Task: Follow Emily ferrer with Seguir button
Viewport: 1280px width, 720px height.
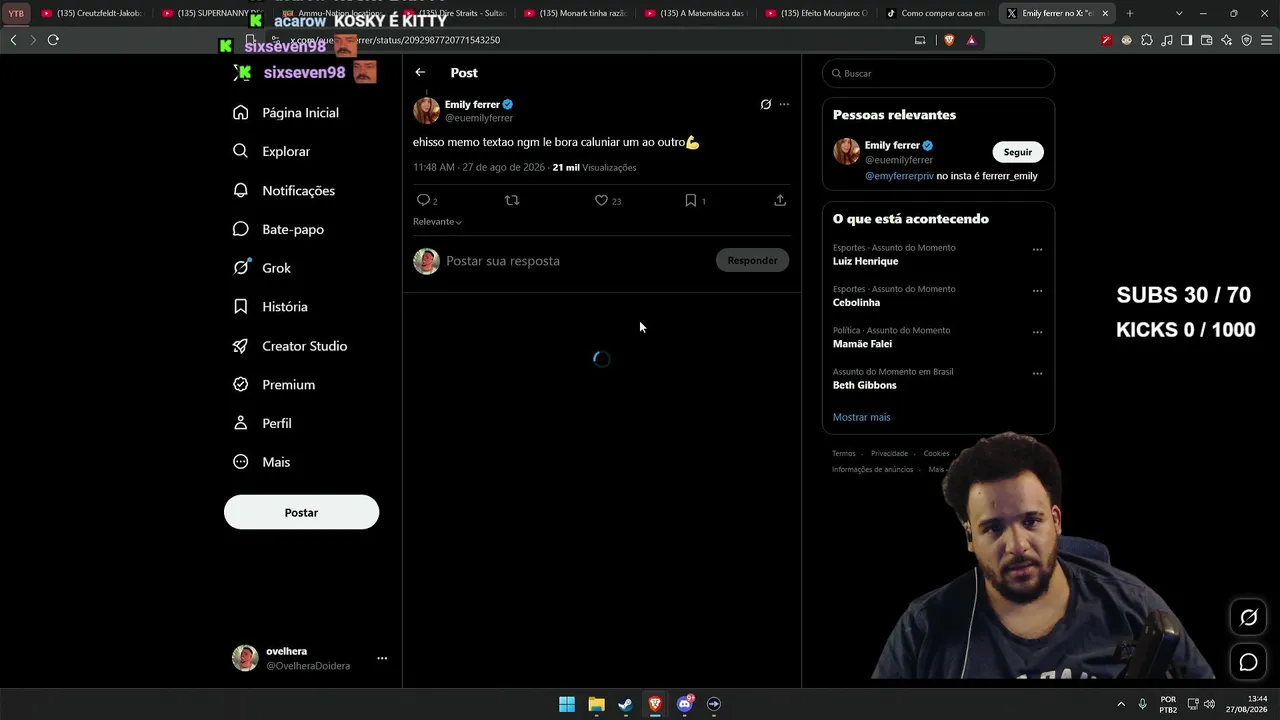Action: click(1018, 152)
